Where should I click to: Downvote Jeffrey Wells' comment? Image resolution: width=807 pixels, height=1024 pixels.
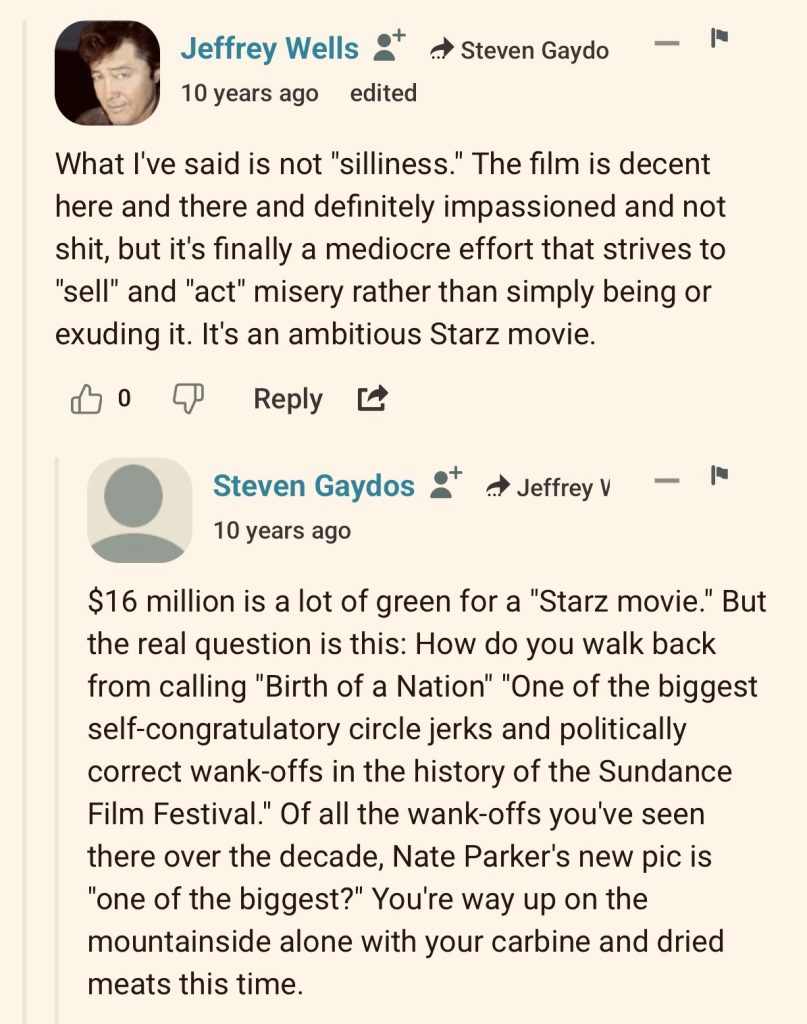coord(188,399)
